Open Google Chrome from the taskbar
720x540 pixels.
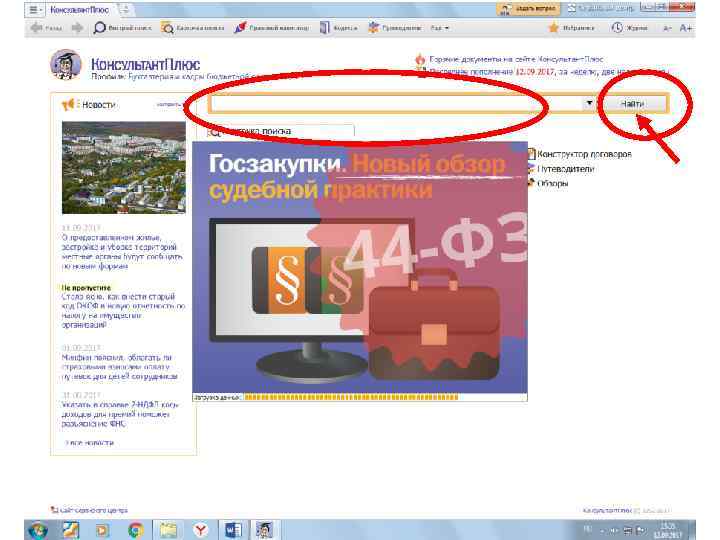pos(135,530)
